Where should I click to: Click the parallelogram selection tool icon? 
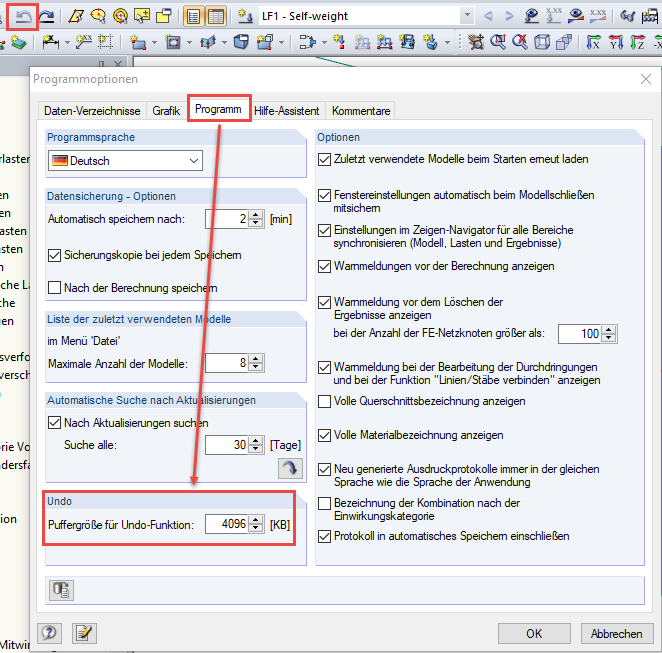(x=76, y=16)
